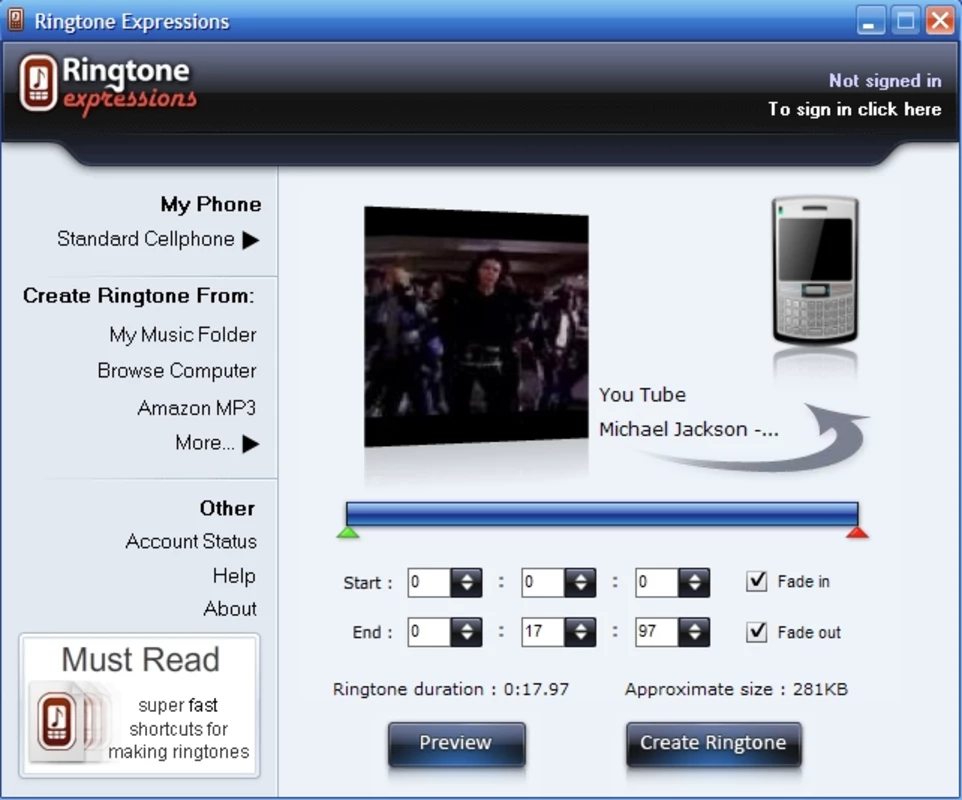
Task: Click the Start seconds input field
Action: [544, 582]
